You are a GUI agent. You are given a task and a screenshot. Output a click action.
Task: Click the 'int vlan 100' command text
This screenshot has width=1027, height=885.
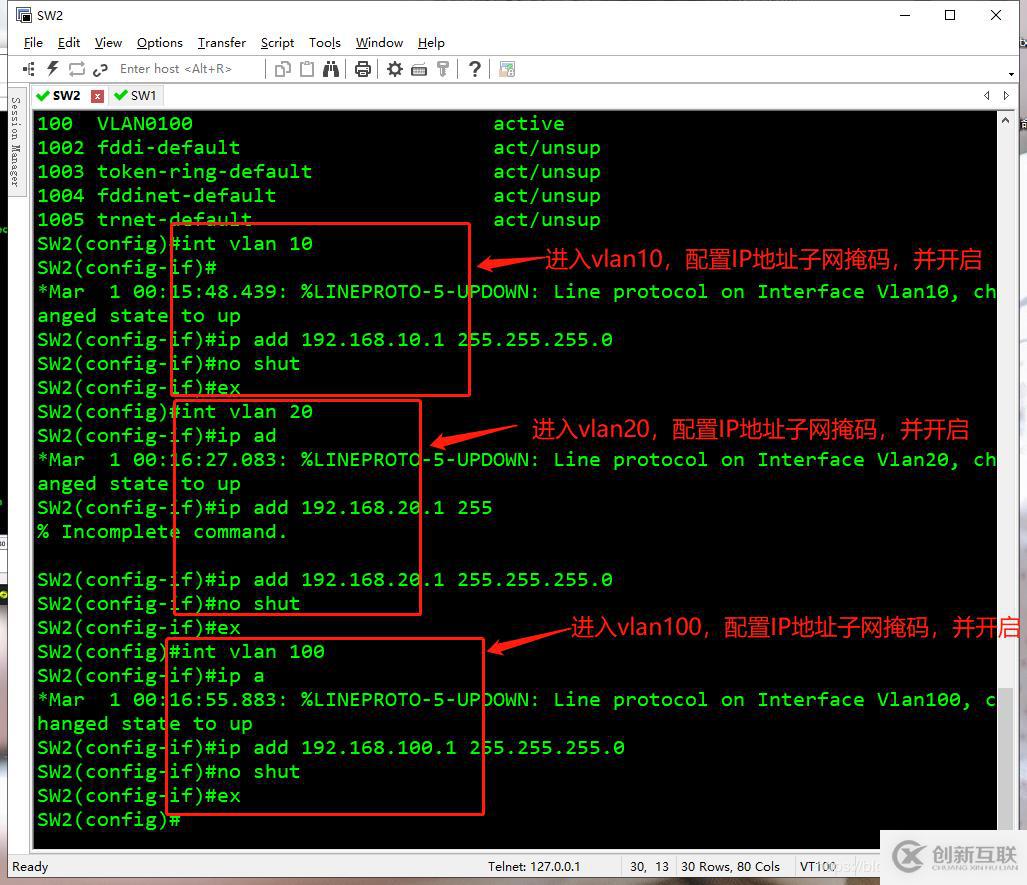(253, 652)
